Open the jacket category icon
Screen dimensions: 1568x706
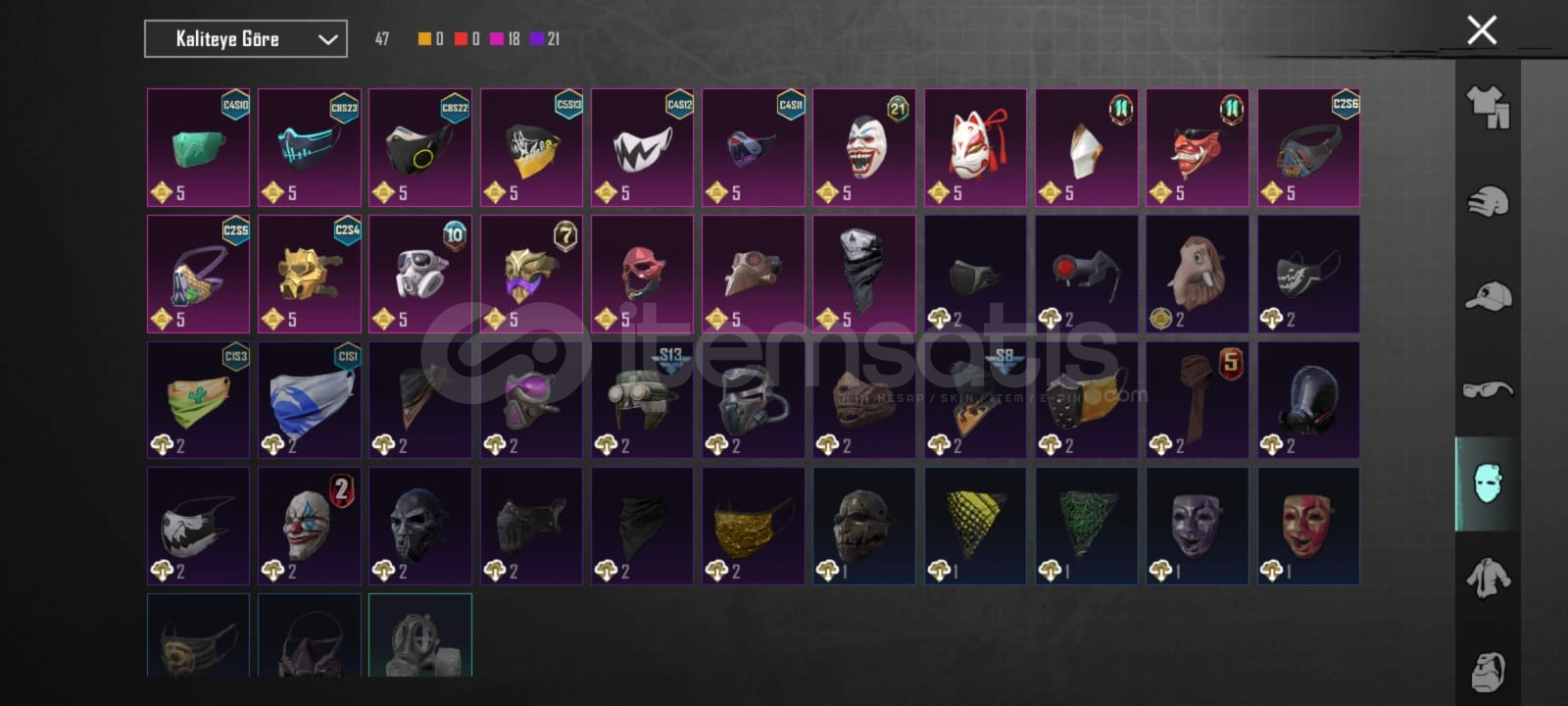point(1488,578)
